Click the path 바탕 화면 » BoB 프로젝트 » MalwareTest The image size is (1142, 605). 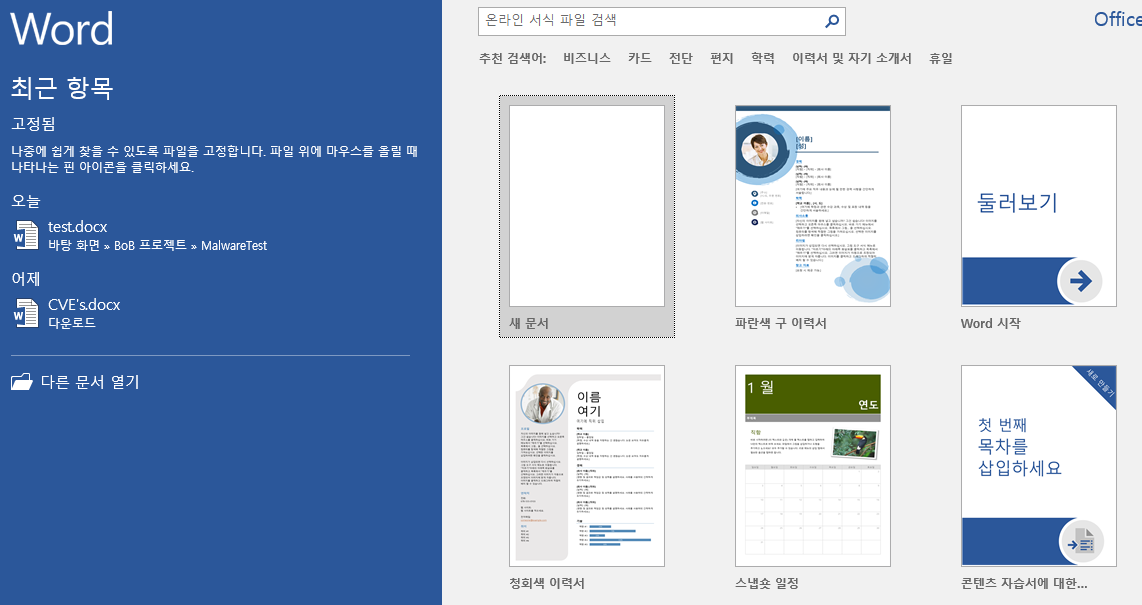tap(157, 245)
